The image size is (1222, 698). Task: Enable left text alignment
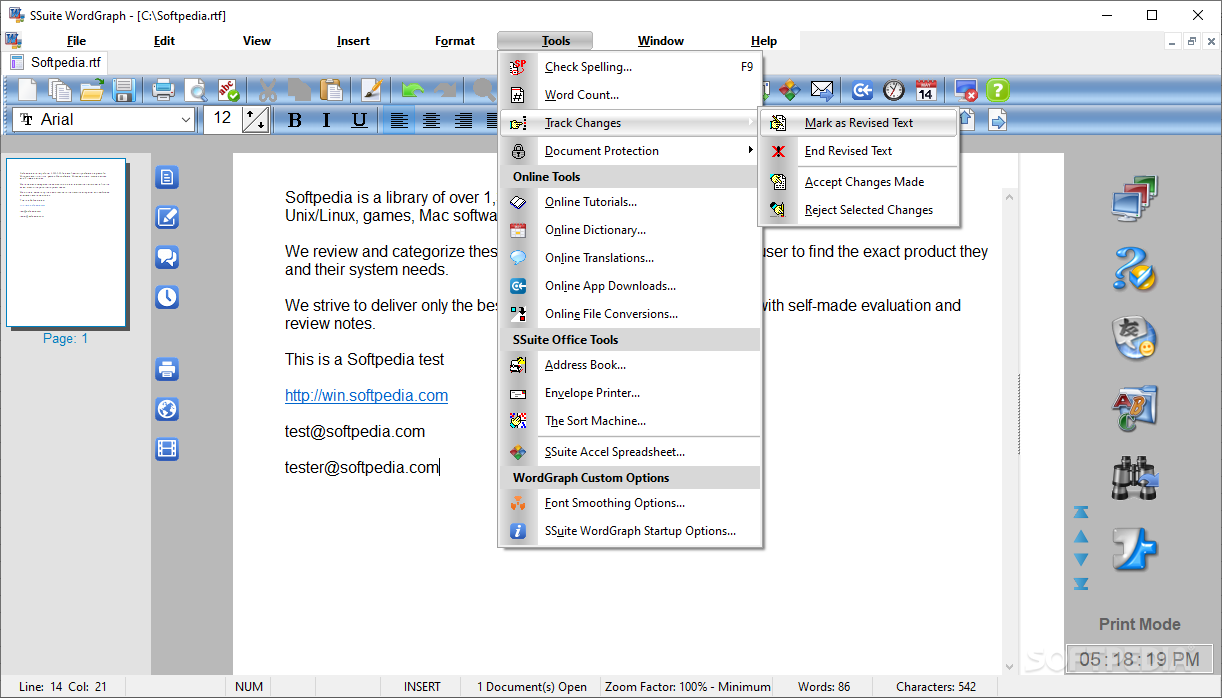point(399,121)
